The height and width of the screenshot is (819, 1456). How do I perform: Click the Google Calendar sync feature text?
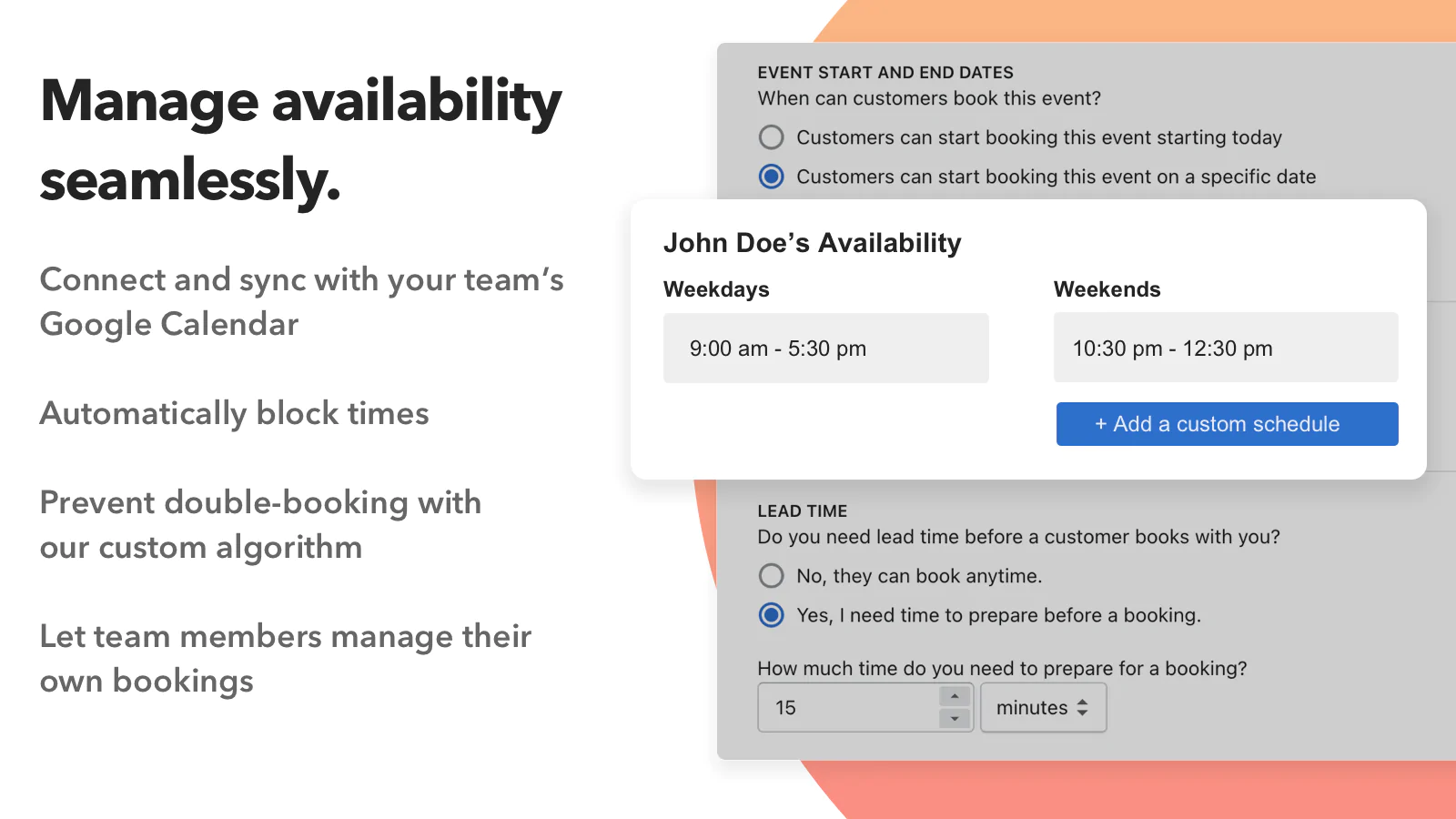point(301,302)
